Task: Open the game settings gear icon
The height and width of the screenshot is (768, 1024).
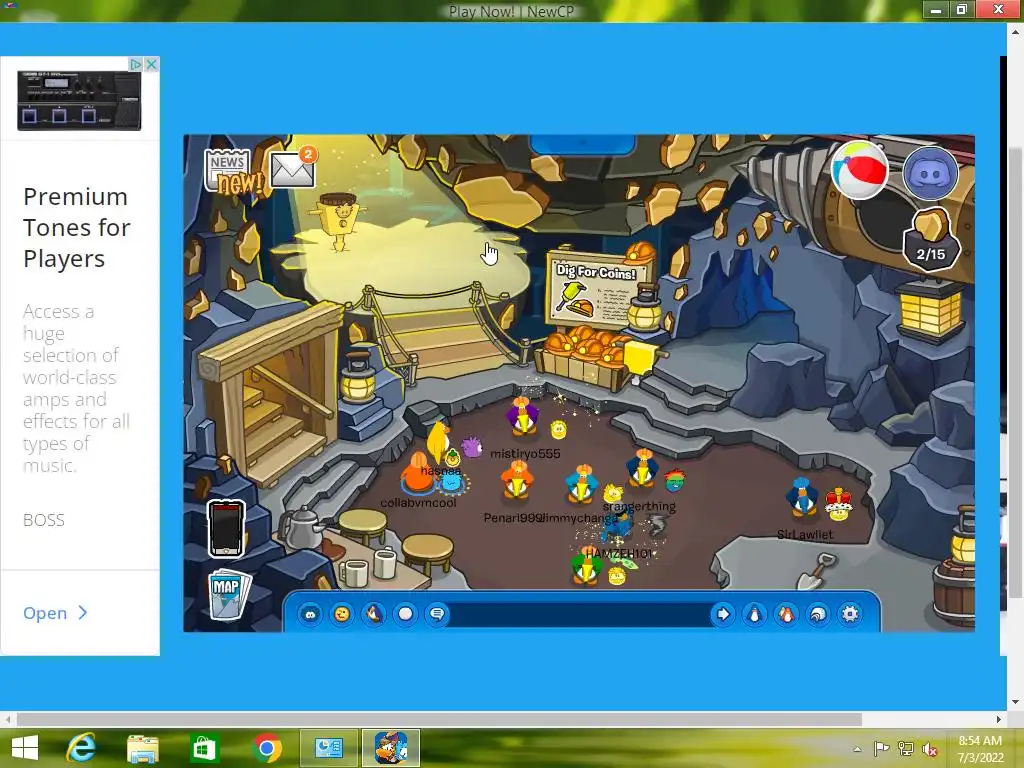Action: pos(850,614)
